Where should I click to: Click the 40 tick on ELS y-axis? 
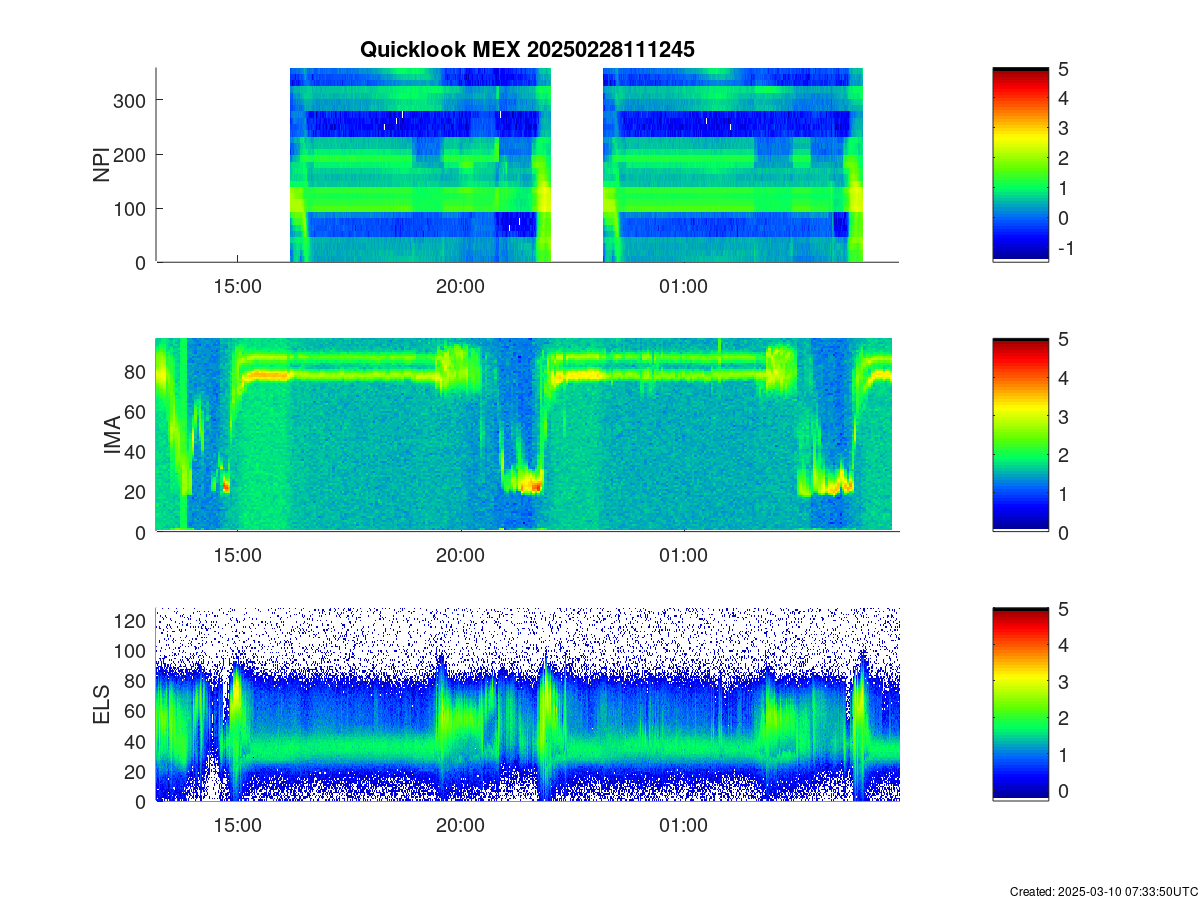134,741
